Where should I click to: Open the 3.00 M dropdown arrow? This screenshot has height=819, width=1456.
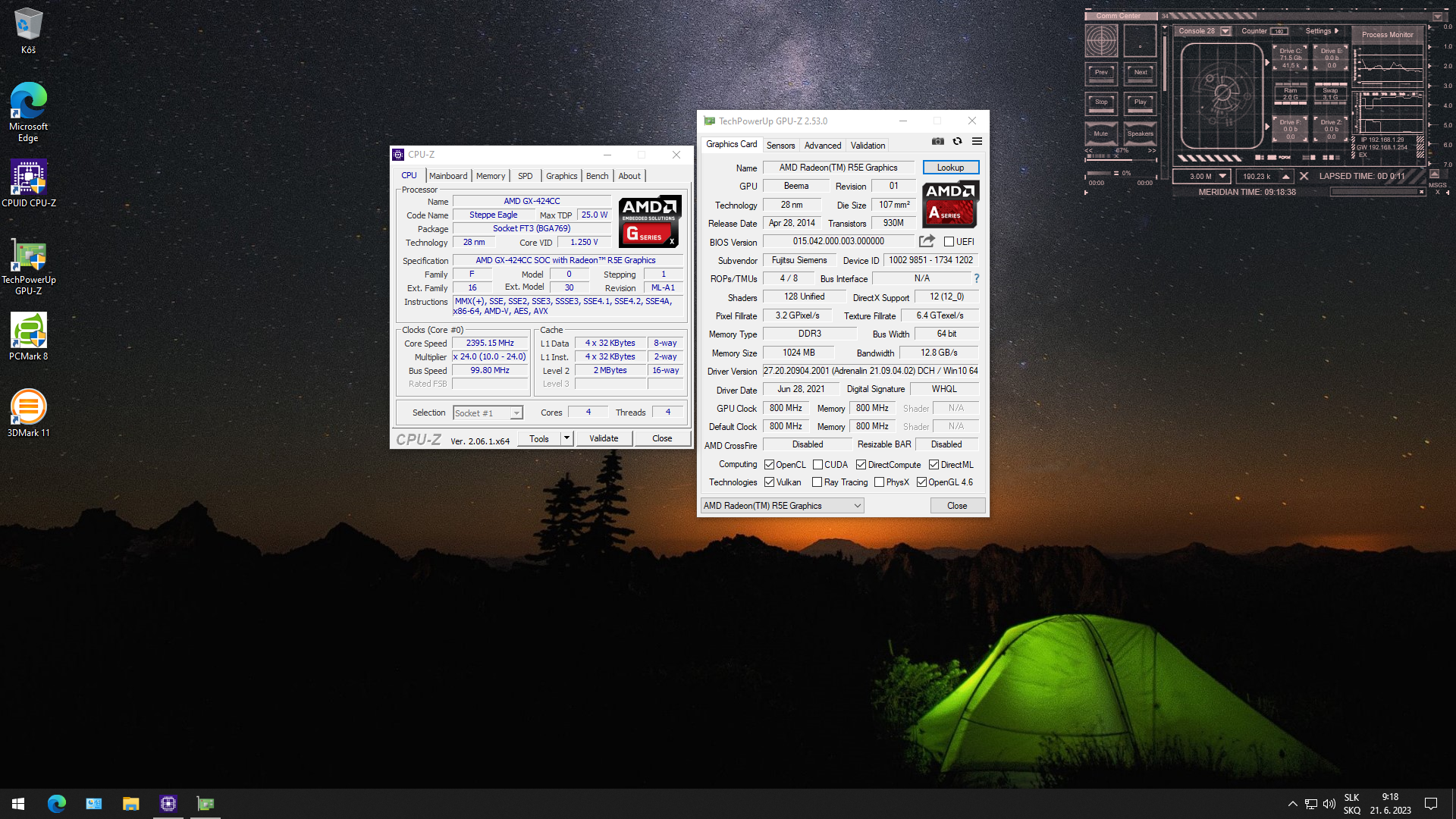[1222, 176]
